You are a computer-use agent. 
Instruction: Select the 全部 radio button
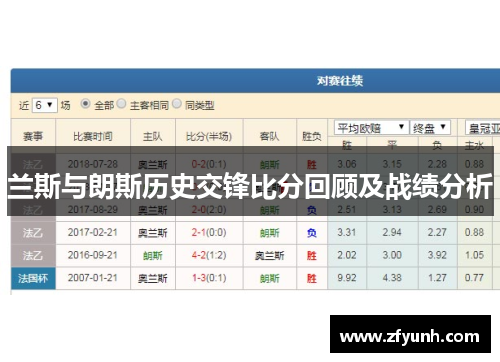pyautogui.click(x=85, y=104)
